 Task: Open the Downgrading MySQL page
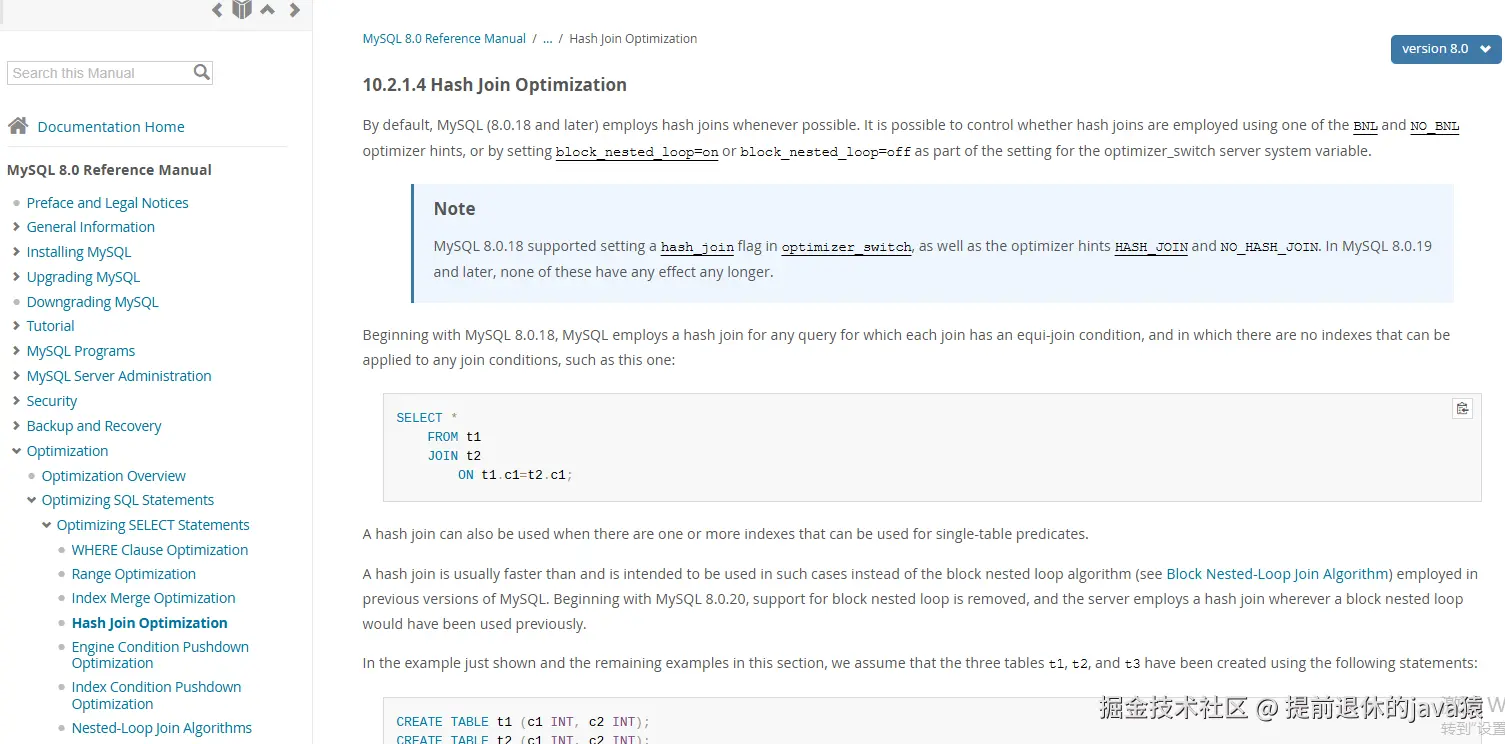[x=92, y=302]
